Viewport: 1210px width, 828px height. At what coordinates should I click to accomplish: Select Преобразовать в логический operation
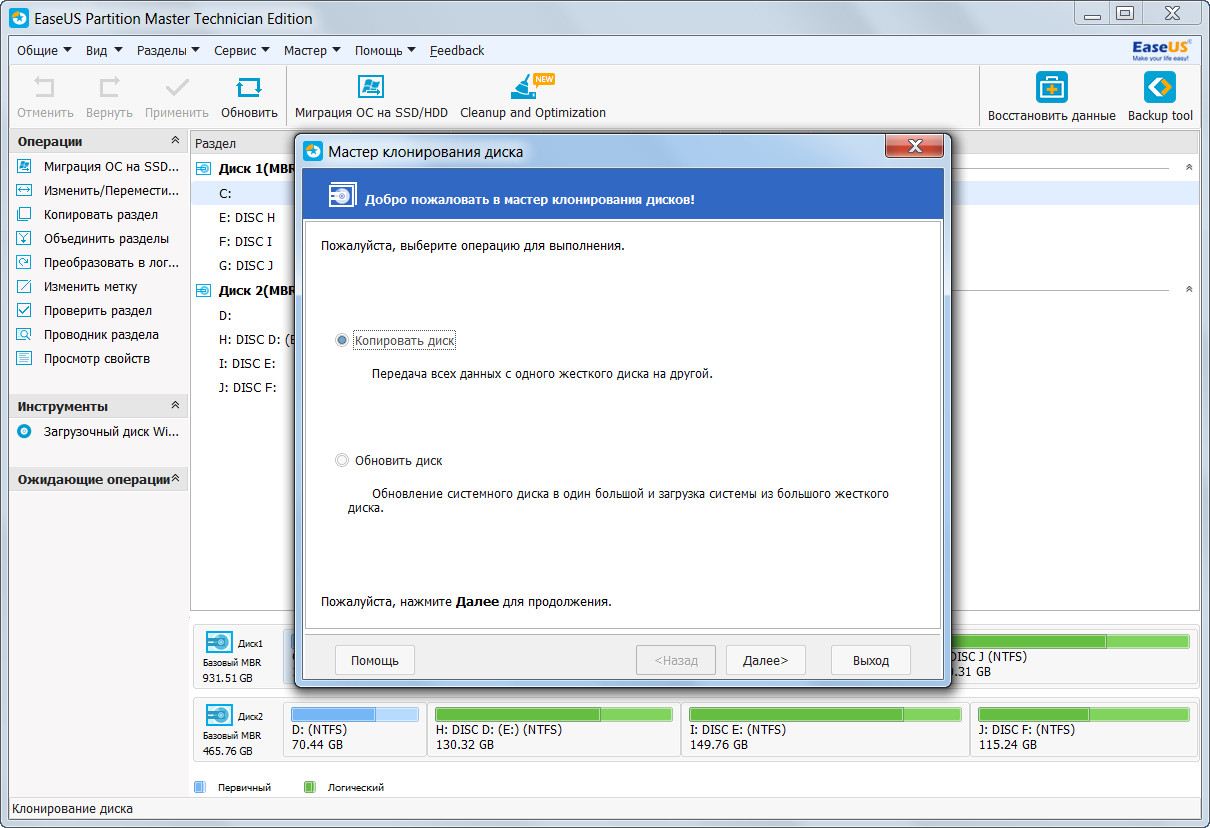click(x=97, y=263)
